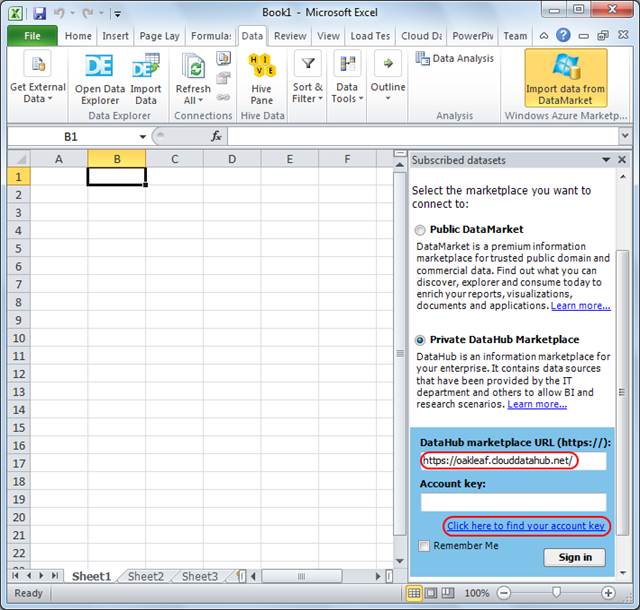
Task: Switch to the Insert tab
Action: coord(116,36)
